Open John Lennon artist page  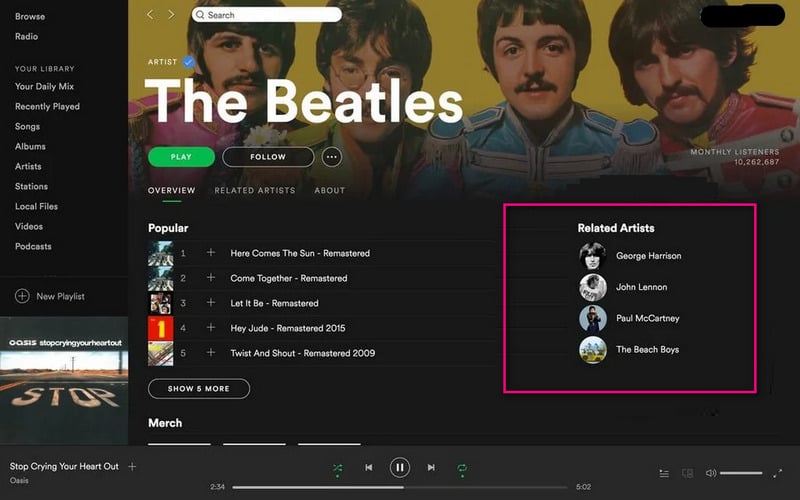tap(641, 287)
